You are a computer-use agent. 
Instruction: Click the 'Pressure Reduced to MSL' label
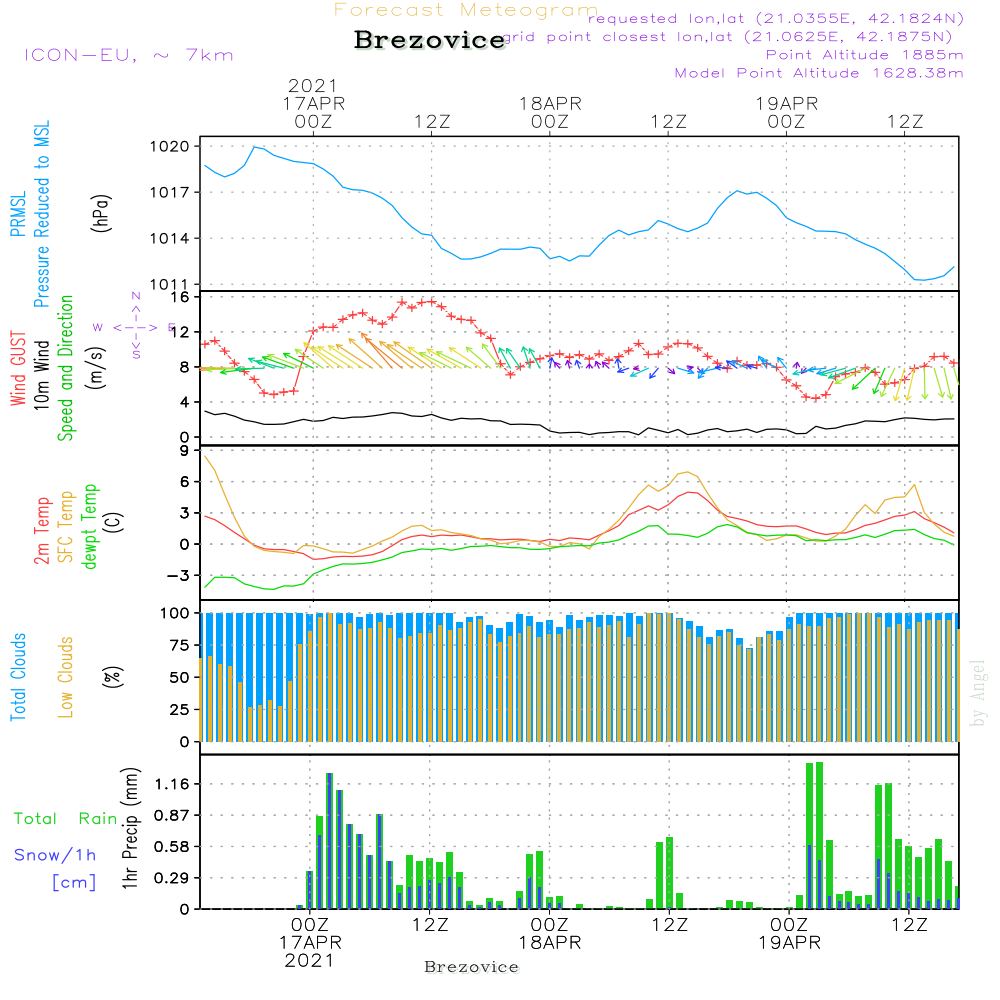click(x=41, y=214)
